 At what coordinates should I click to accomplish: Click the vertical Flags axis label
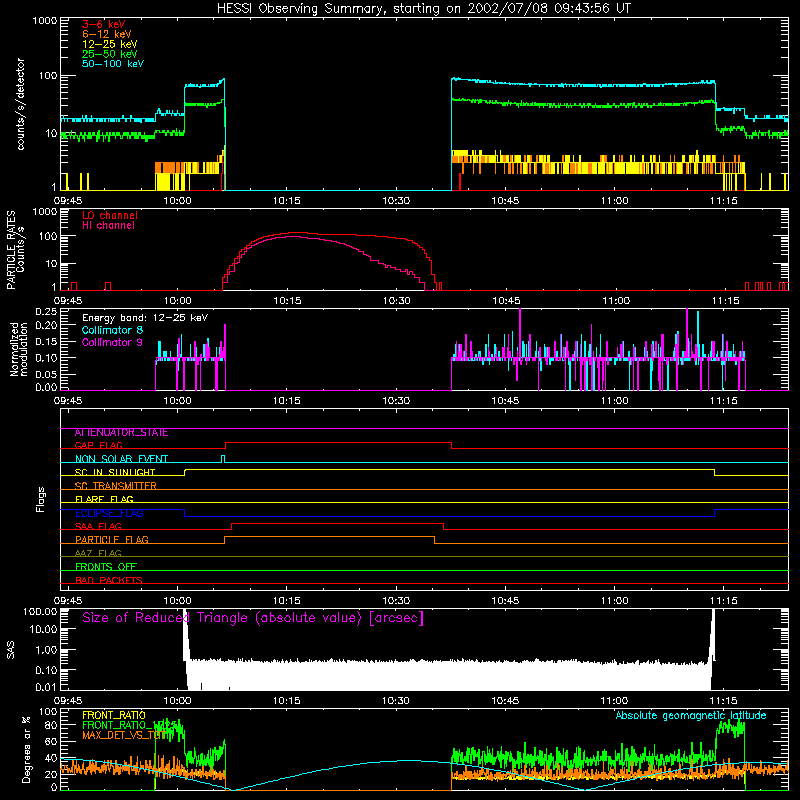click(40, 499)
